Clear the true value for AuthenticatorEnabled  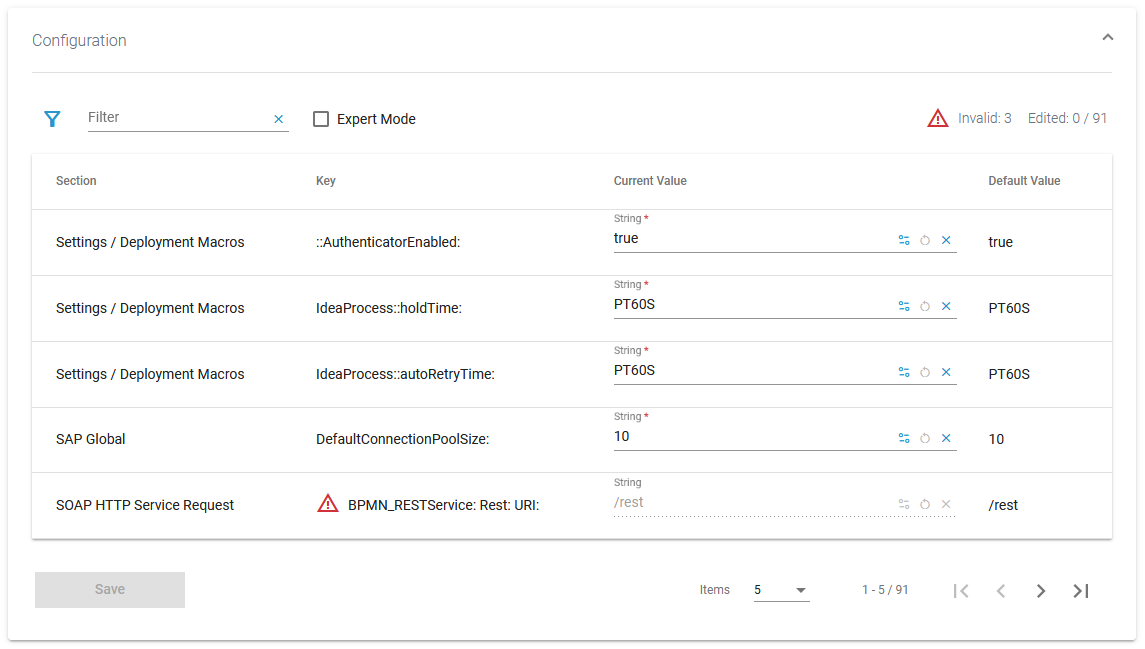point(945,240)
